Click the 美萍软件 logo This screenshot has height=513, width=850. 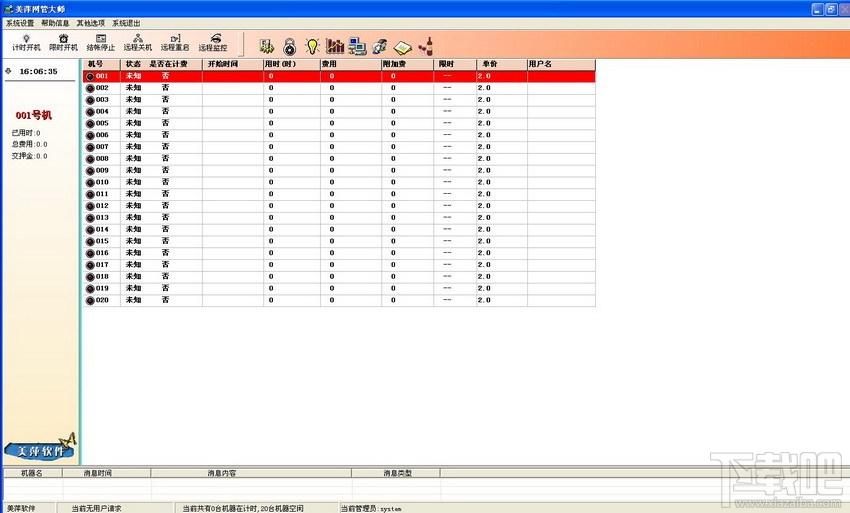point(41,448)
